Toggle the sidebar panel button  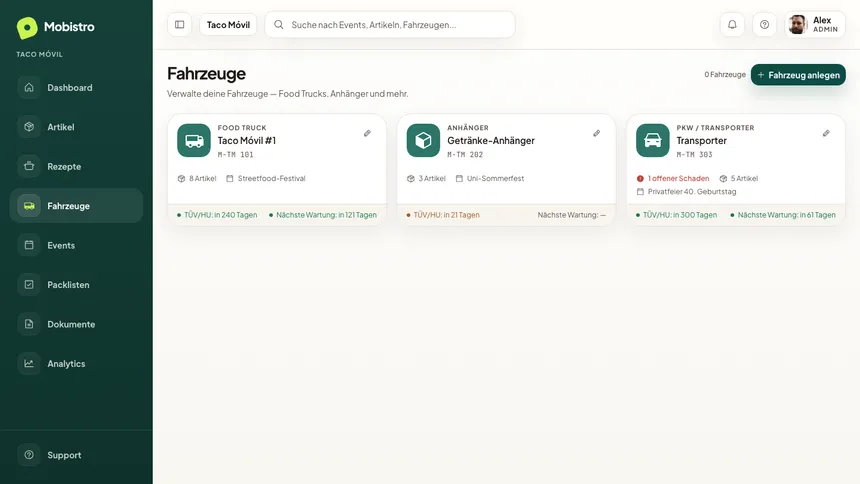tap(179, 25)
